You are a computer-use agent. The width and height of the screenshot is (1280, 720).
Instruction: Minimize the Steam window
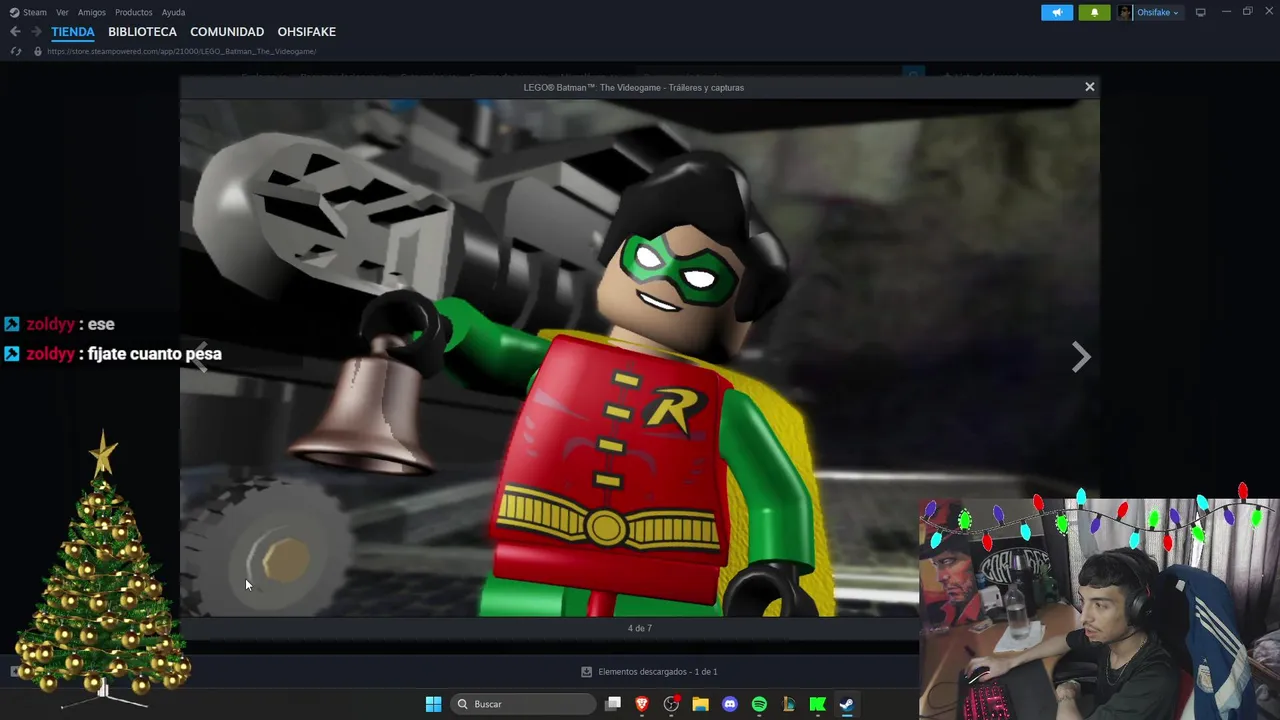pos(1227,12)
